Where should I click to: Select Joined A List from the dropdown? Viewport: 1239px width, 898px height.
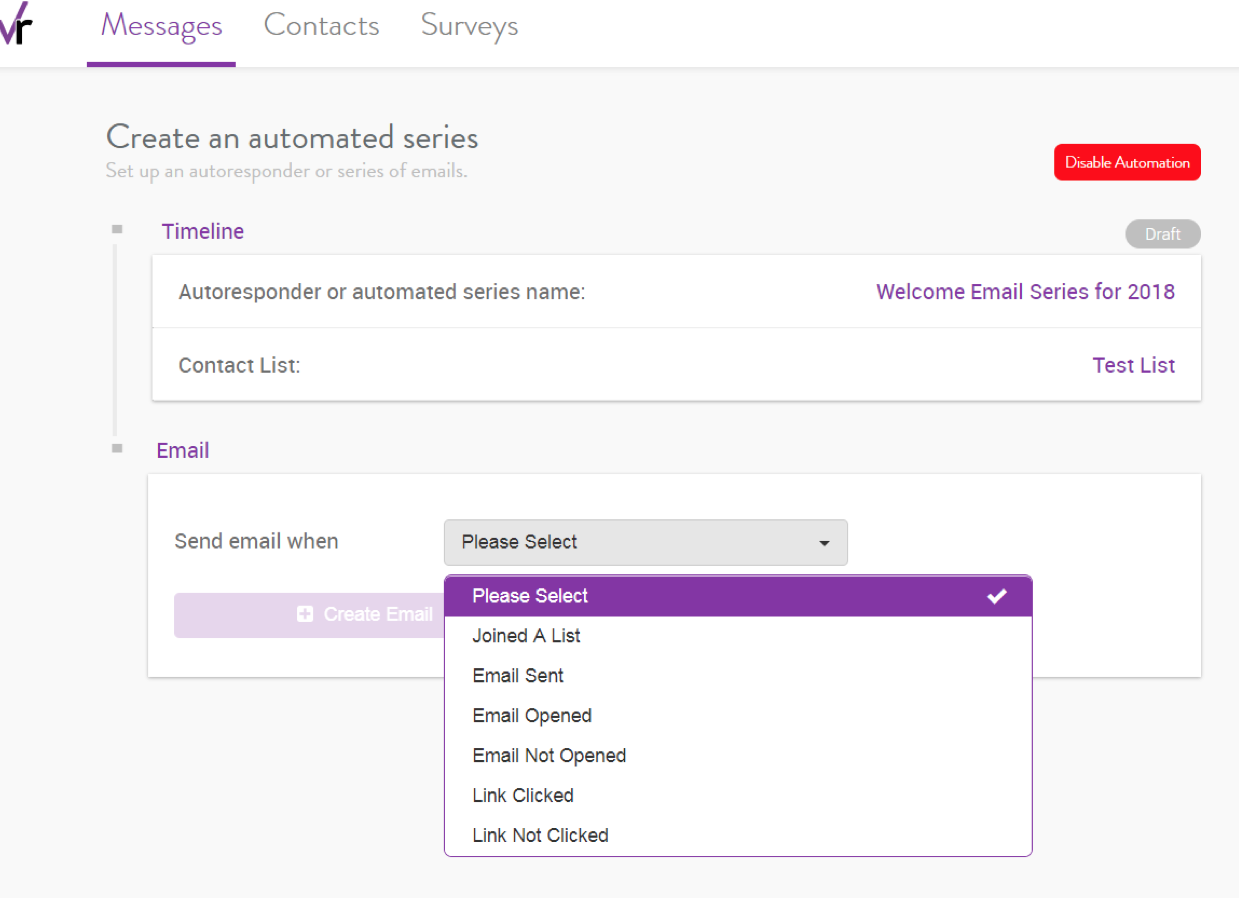526,636
